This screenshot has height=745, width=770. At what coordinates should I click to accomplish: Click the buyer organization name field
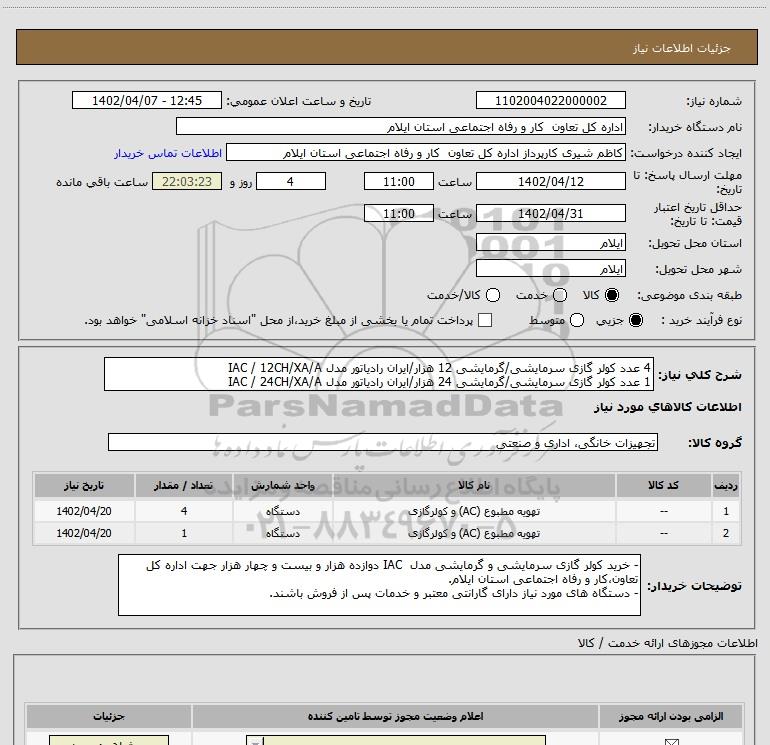[x=401, y=126]
